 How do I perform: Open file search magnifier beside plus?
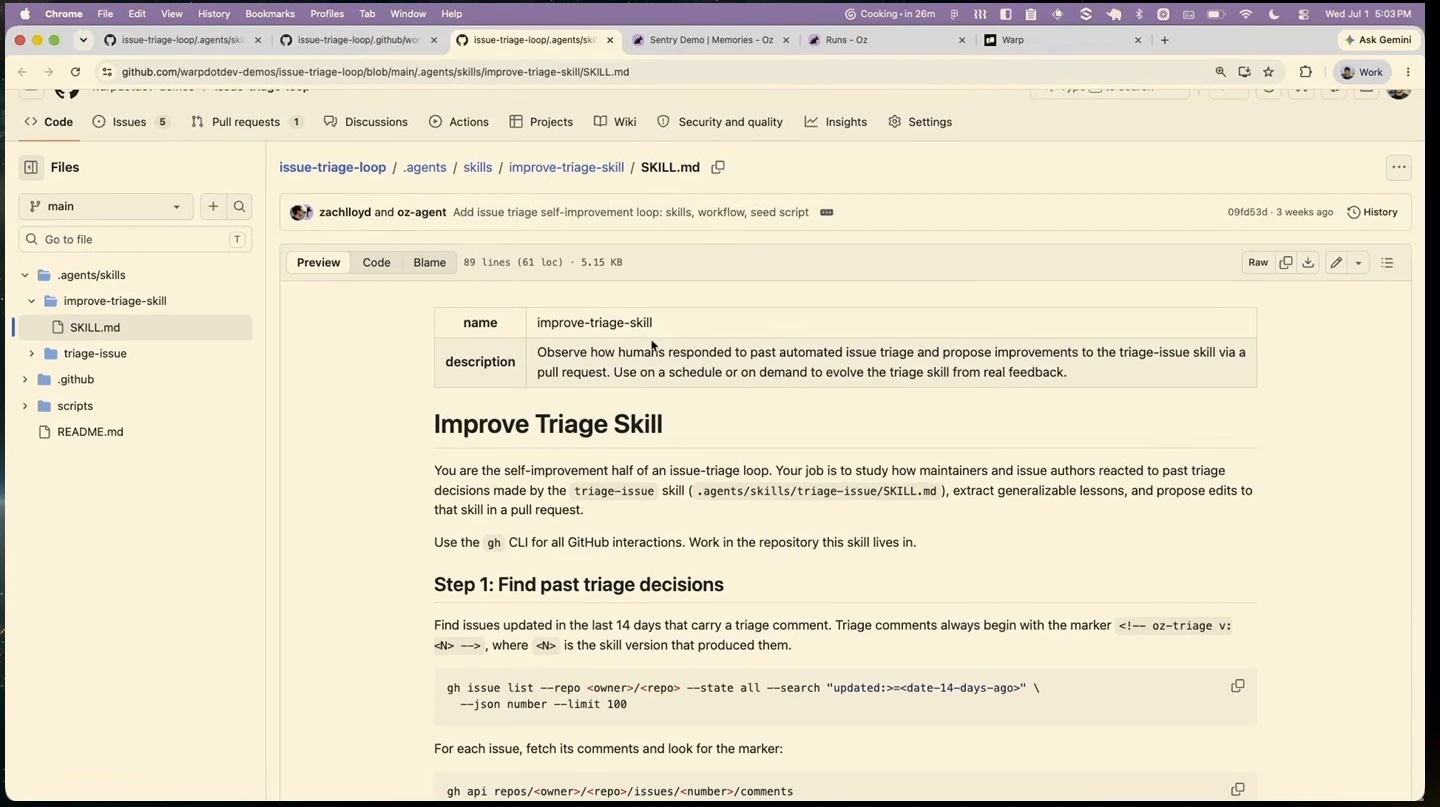coord(240,206)
